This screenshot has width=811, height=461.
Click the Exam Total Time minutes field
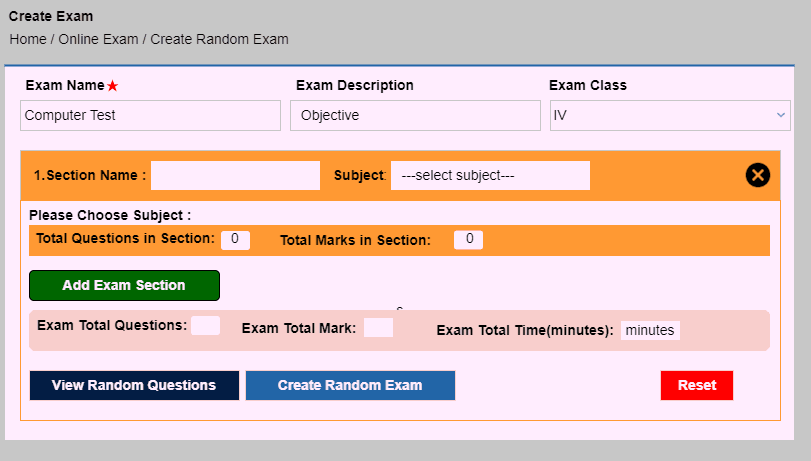[x=650, y=330]
